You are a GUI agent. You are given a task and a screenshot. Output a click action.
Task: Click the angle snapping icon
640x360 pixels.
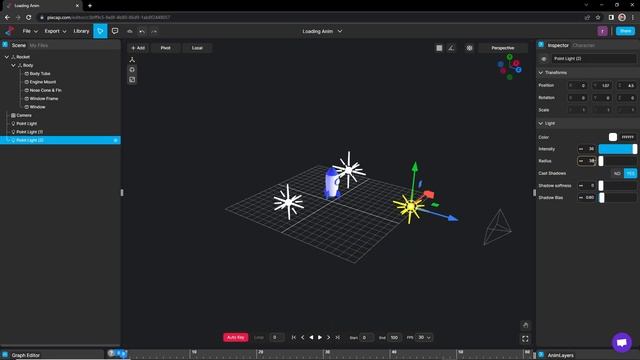(x=451, y=48)
